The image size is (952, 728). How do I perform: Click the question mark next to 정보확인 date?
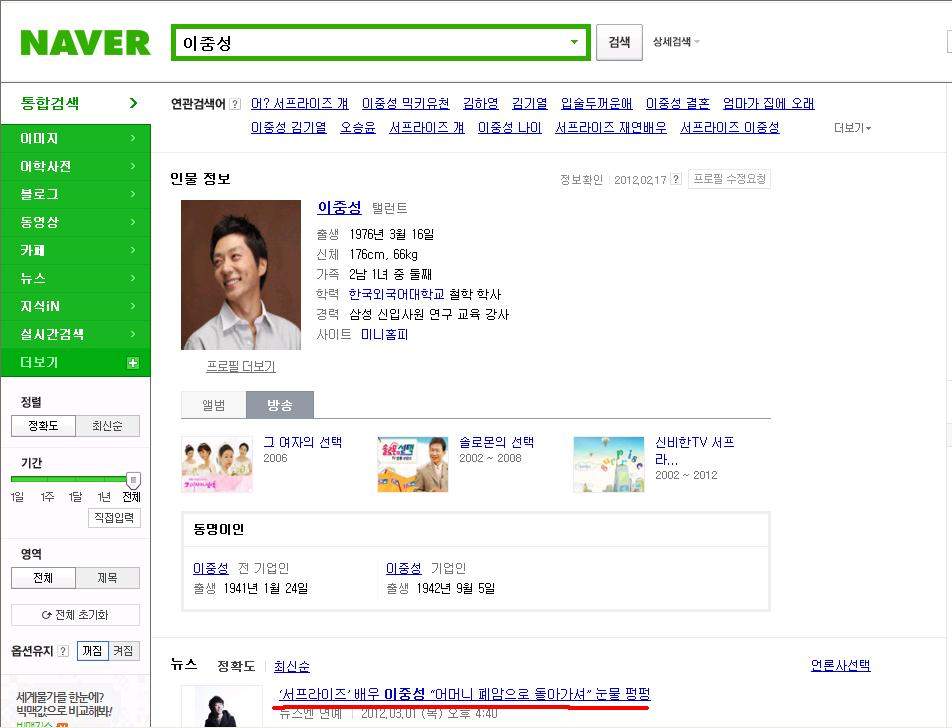coord(676,179)
